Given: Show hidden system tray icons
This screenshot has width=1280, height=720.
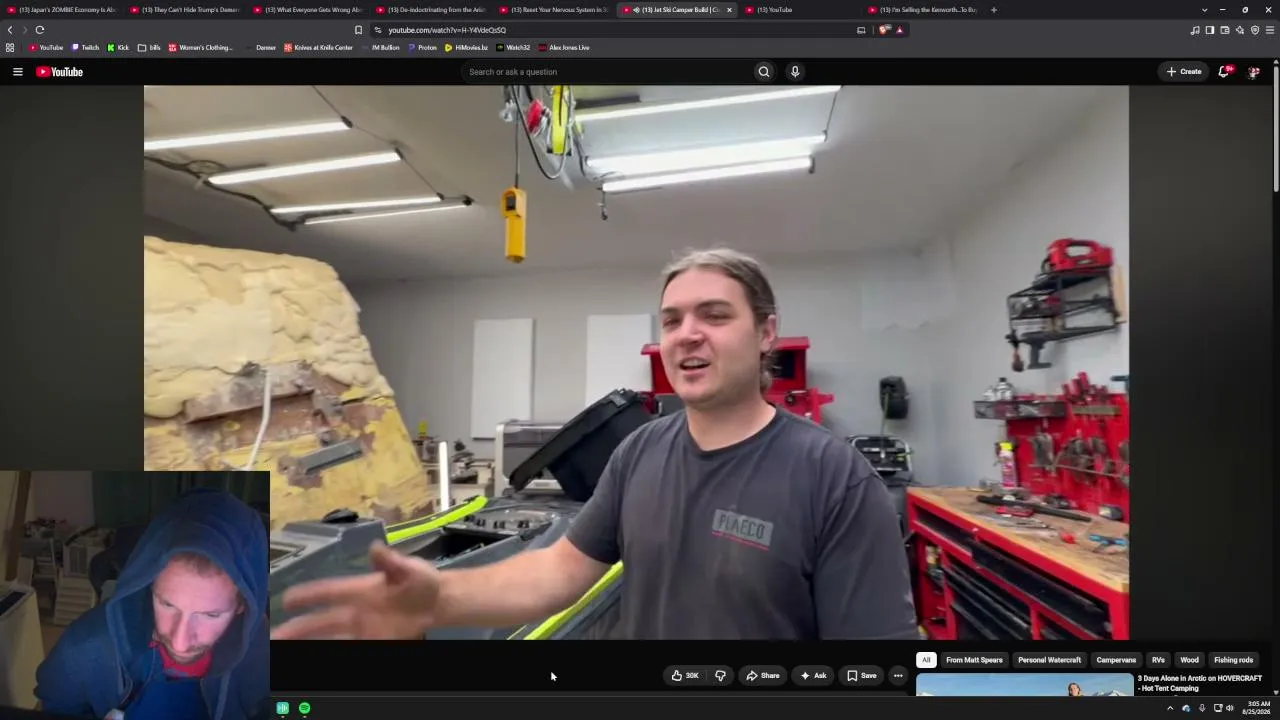Looking at the screenshot, I should click(x=1170, y=708).
